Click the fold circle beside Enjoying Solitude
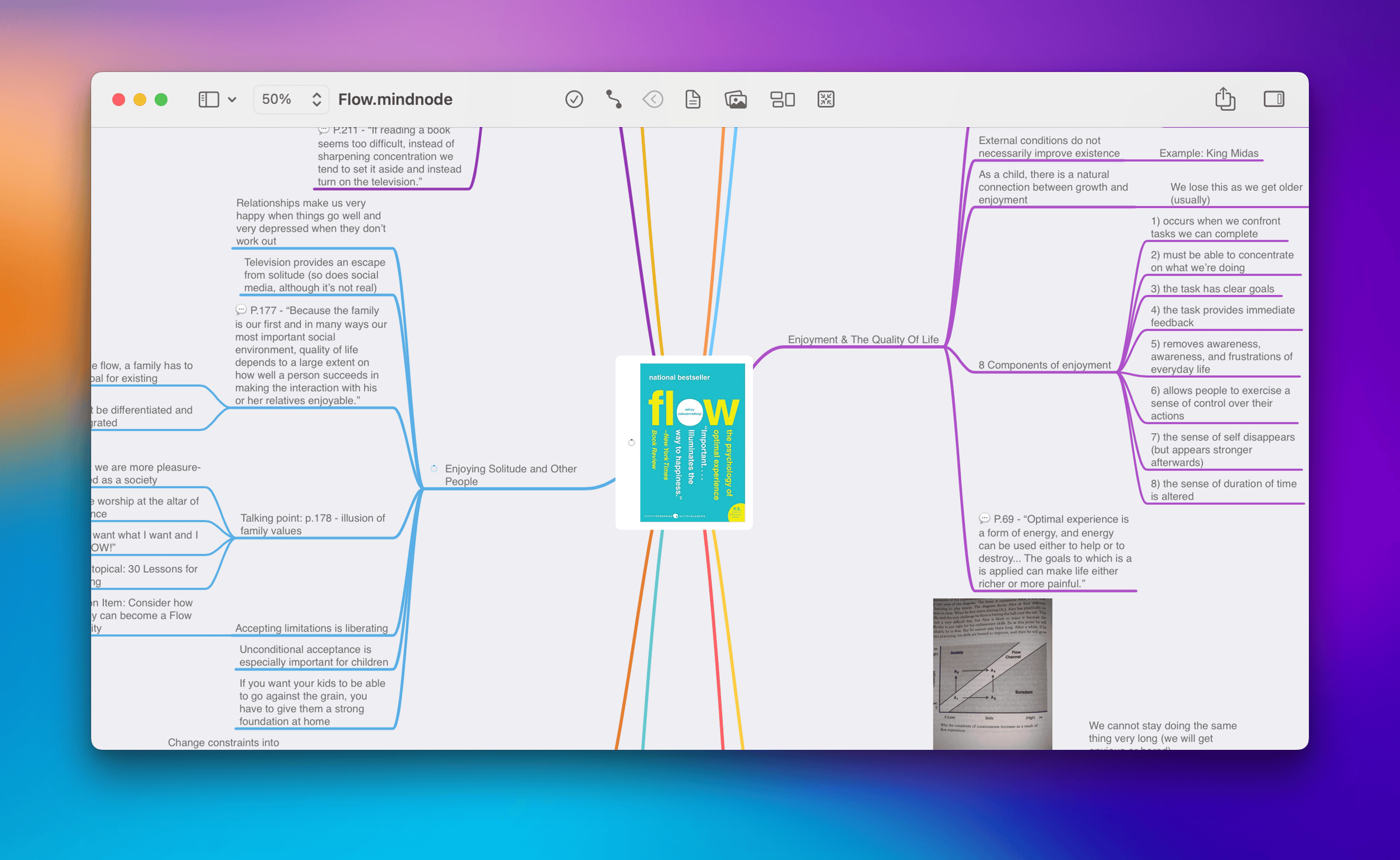Image resolution: width=1400 pixels, height=860 pixels. tap(434, 468)
